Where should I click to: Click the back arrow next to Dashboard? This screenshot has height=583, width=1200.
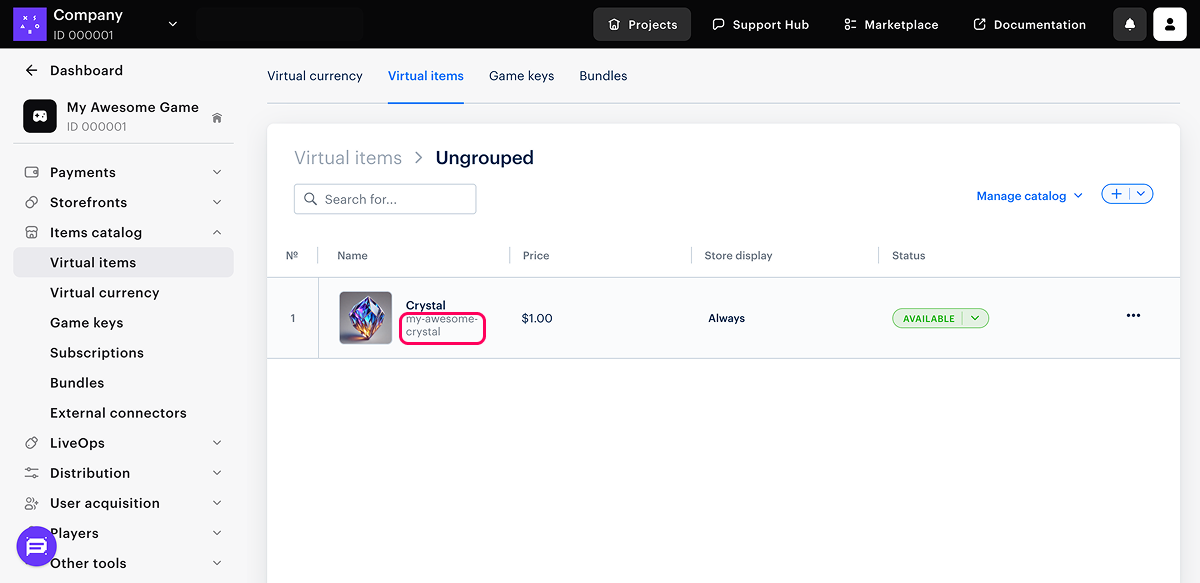click(32, 71)
